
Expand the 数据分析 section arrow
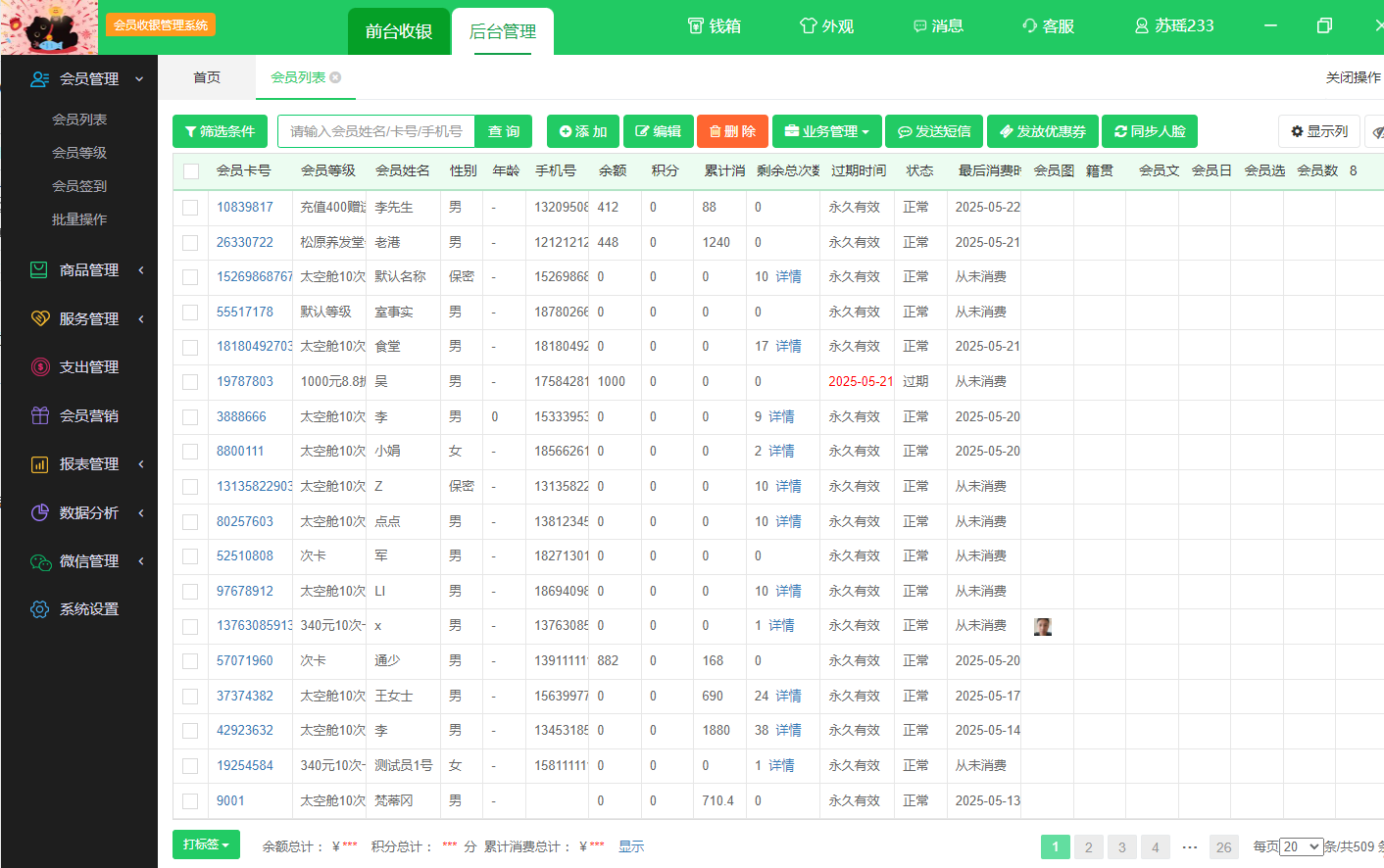140,512
